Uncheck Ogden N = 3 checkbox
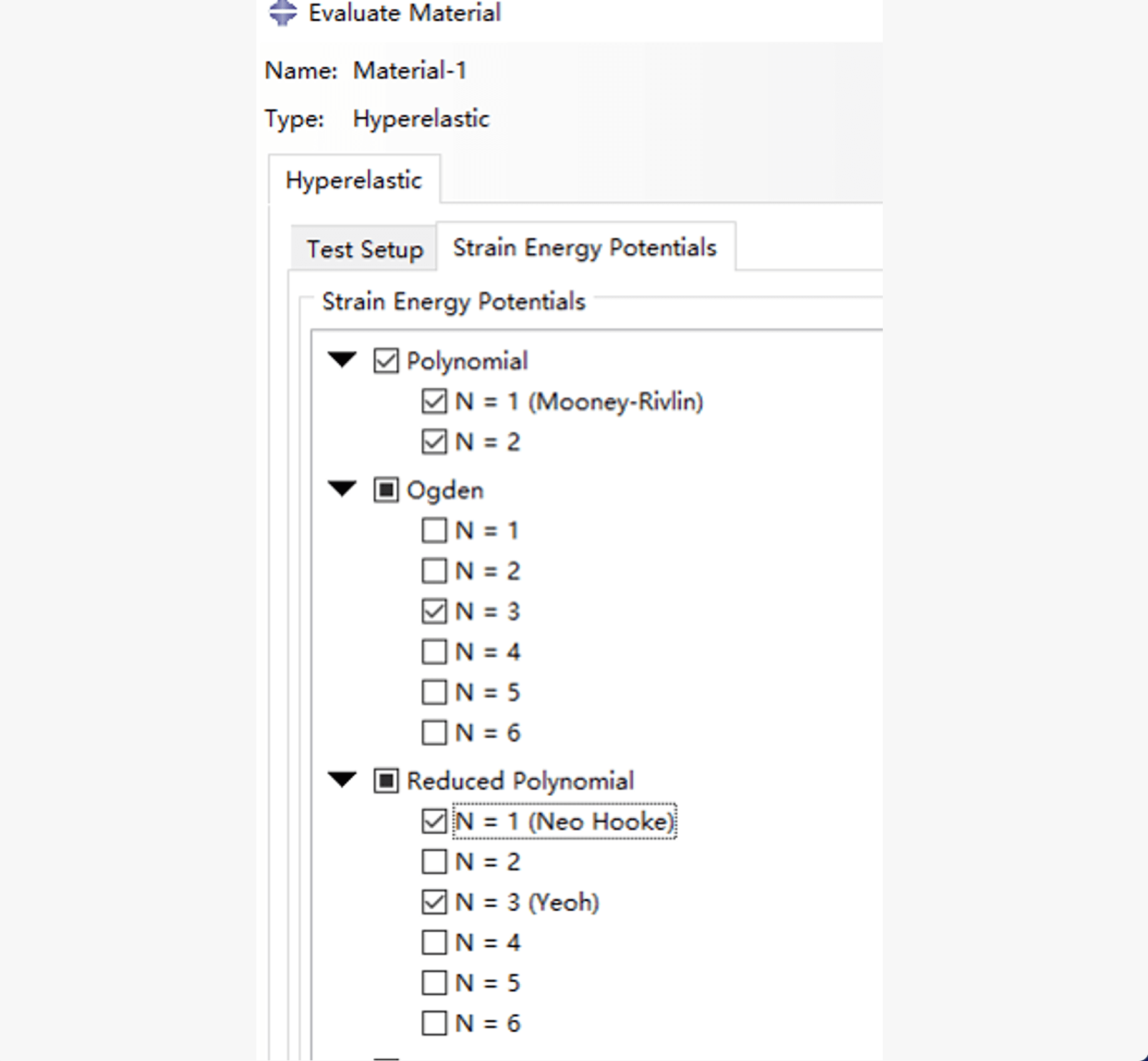1148x1061 pixels. [x=434, y=612]
